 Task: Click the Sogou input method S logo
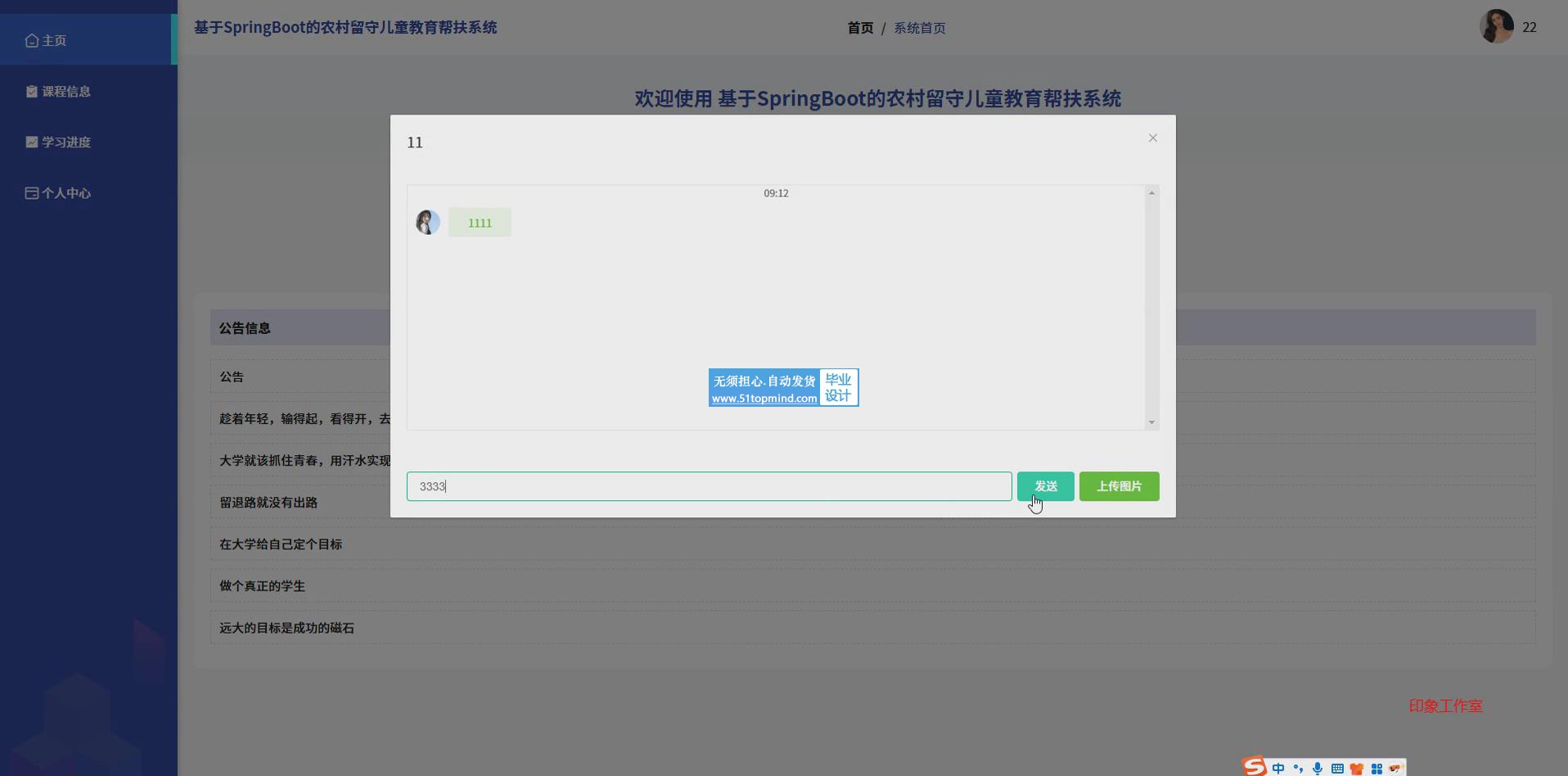coord(1254,767)
